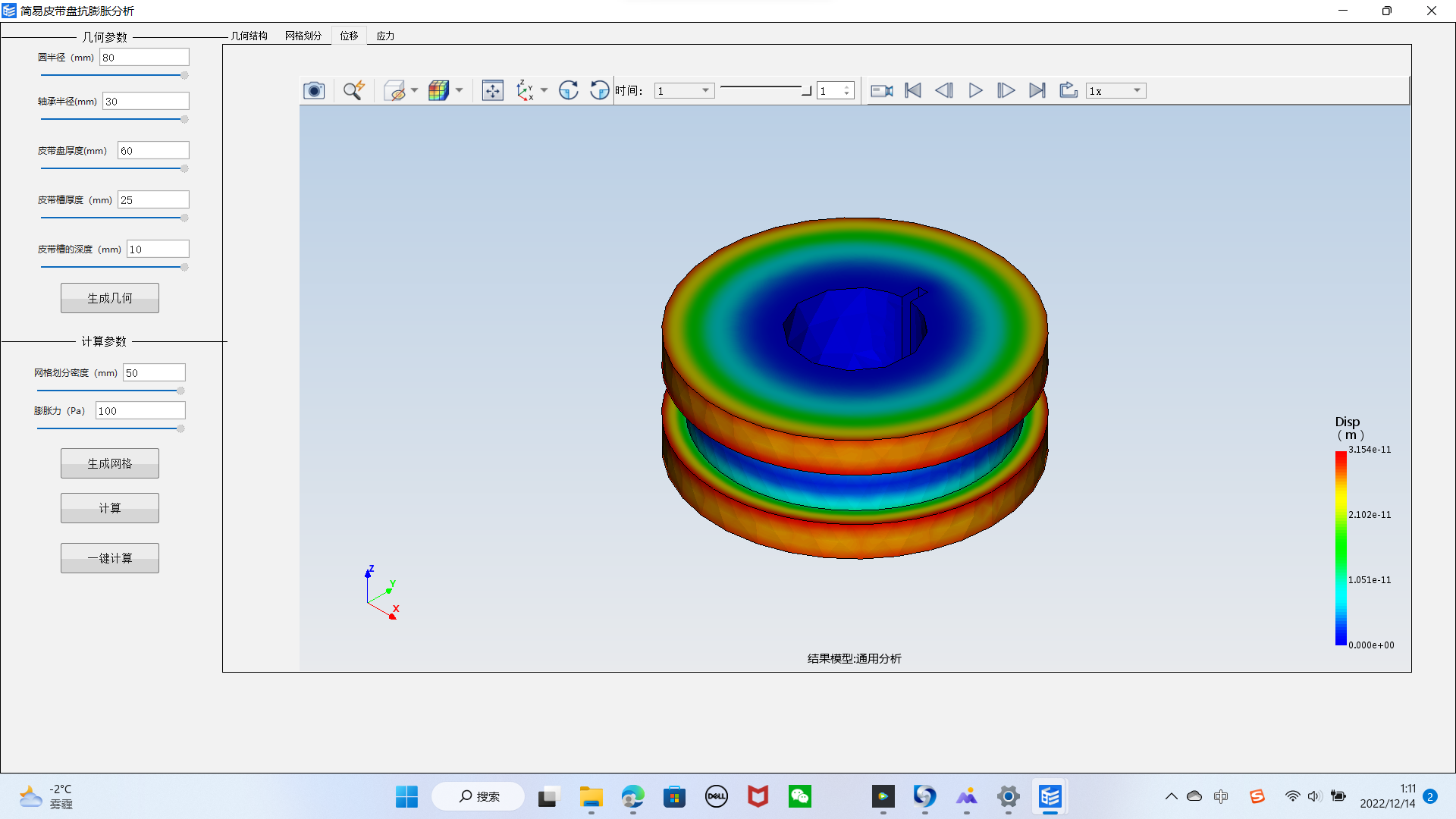
Task: Click the colored render cube icon
Action: tap(438, 91)
